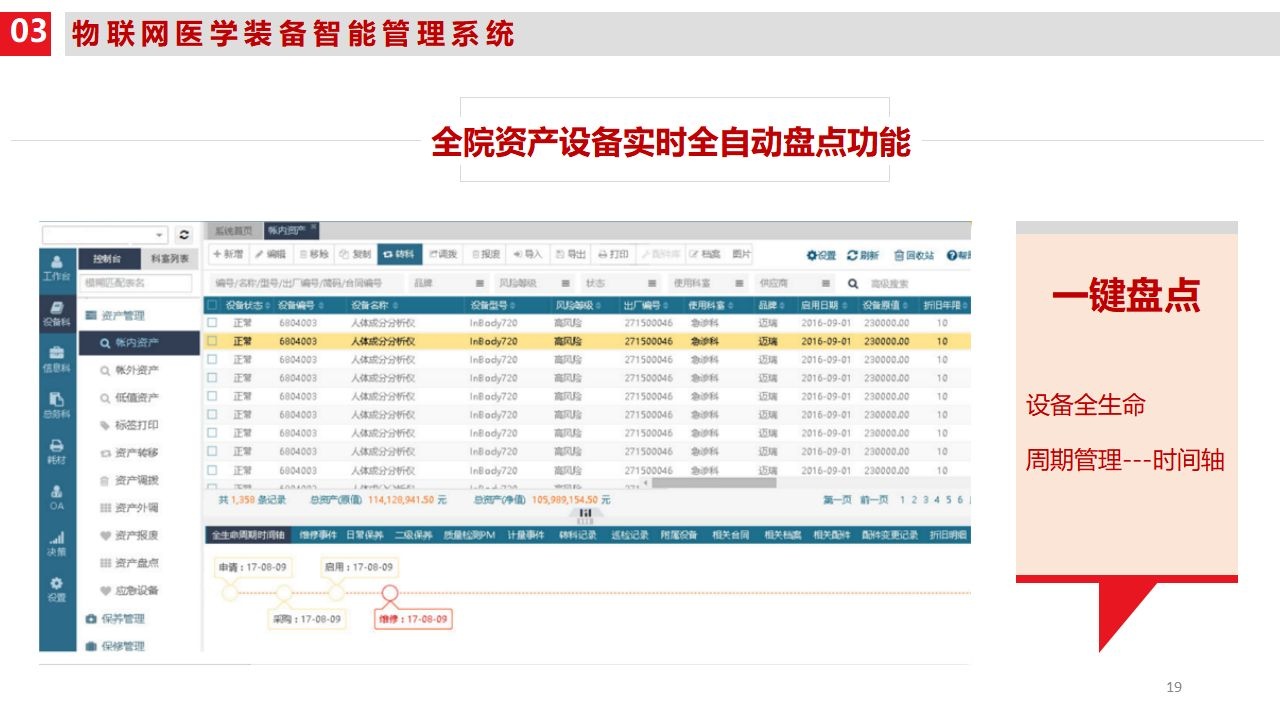Jump to 第一页 in the pagination

837,500
